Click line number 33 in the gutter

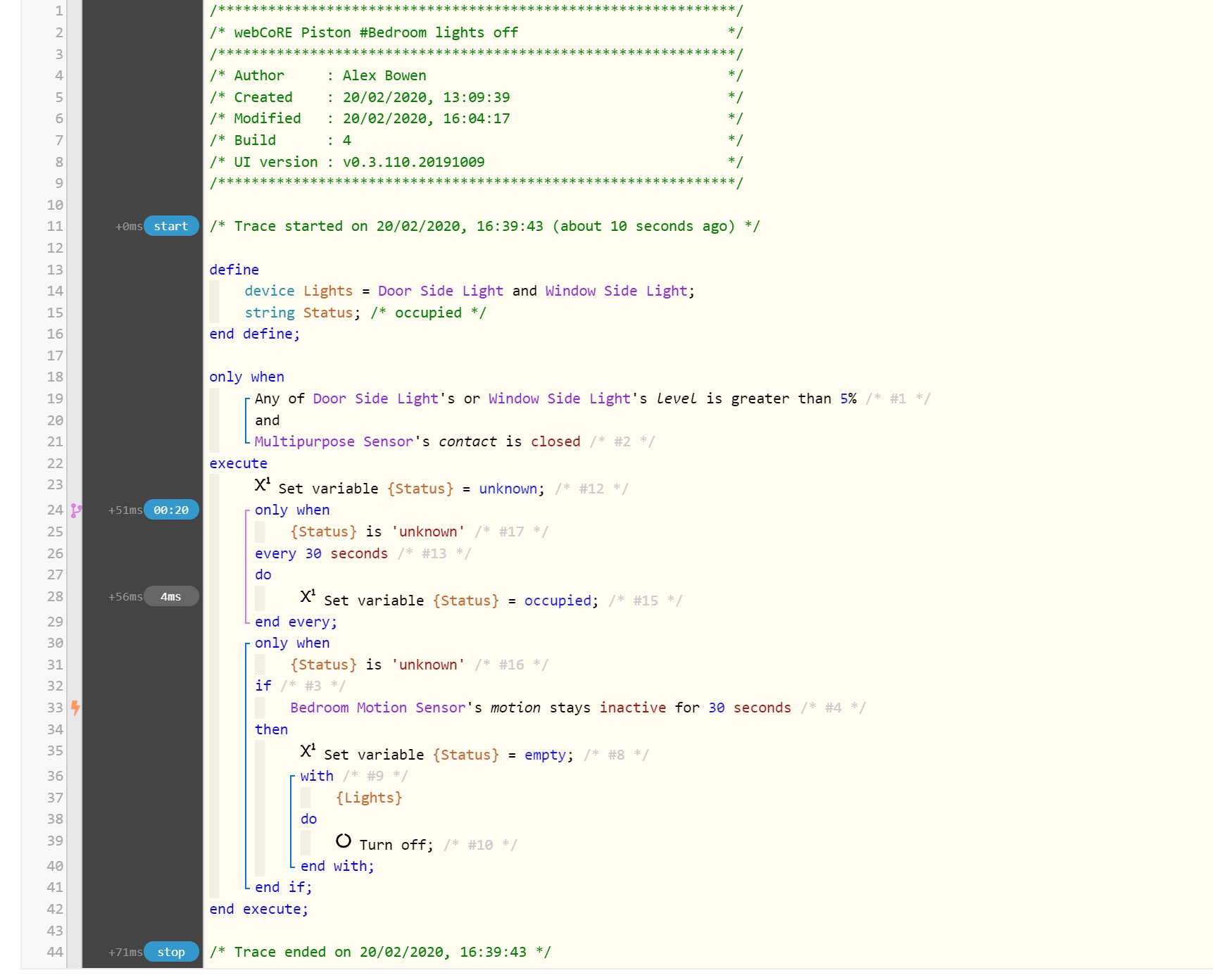click(55, 708)
